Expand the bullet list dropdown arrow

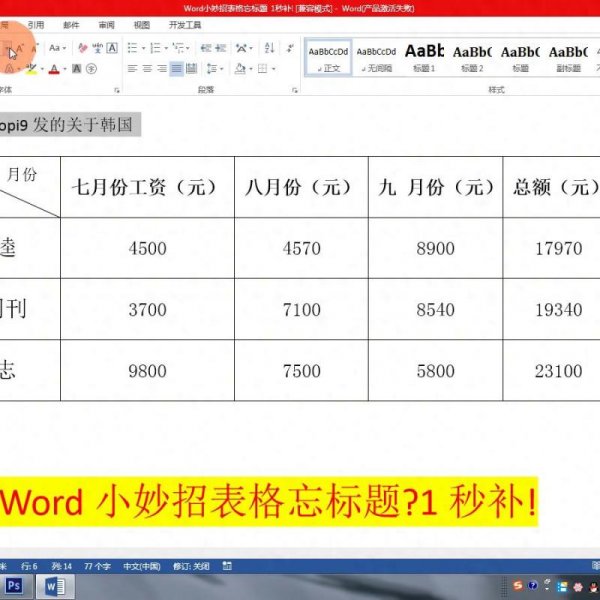144,47
